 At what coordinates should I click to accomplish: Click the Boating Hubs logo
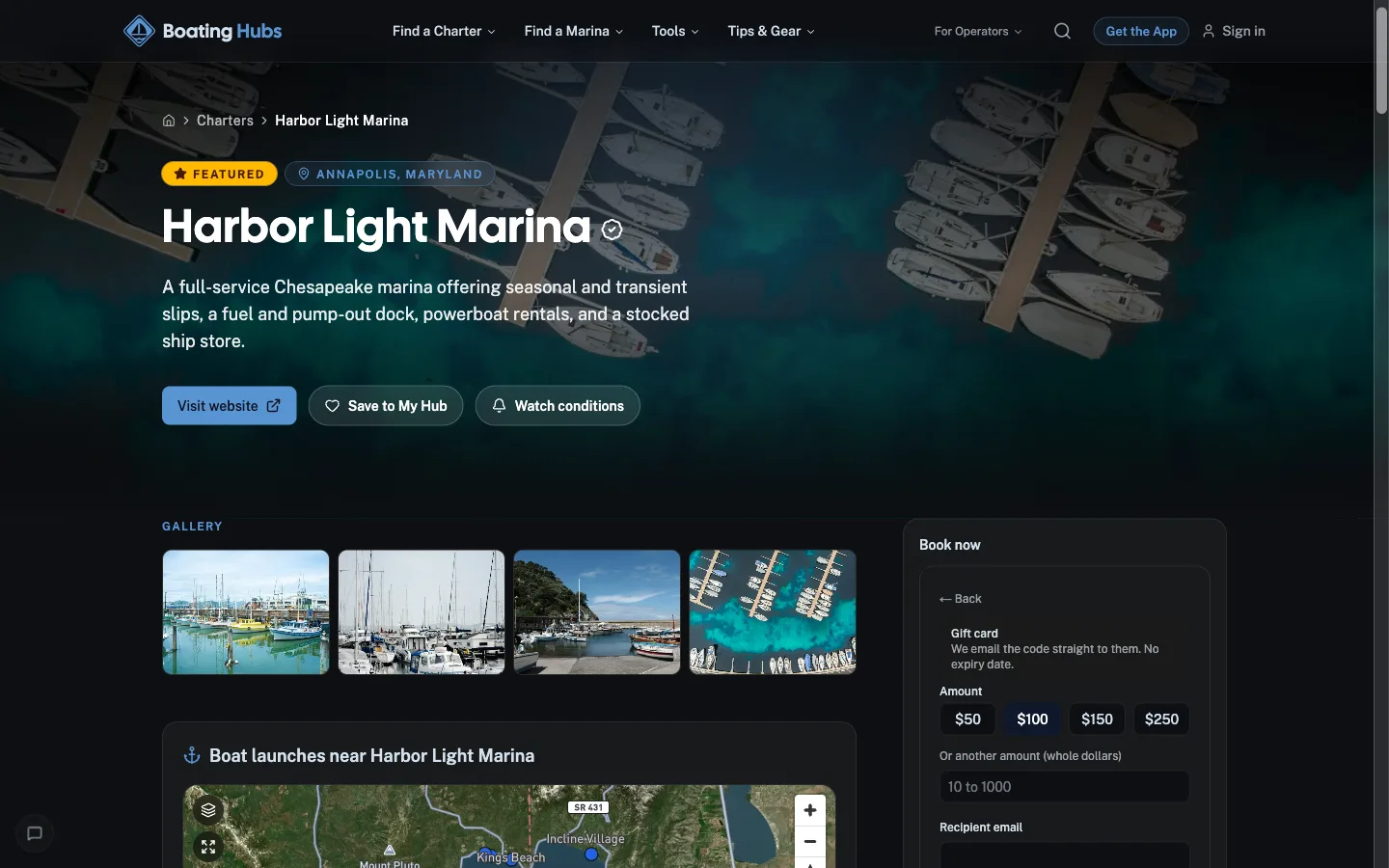click(x=203, y=31)
